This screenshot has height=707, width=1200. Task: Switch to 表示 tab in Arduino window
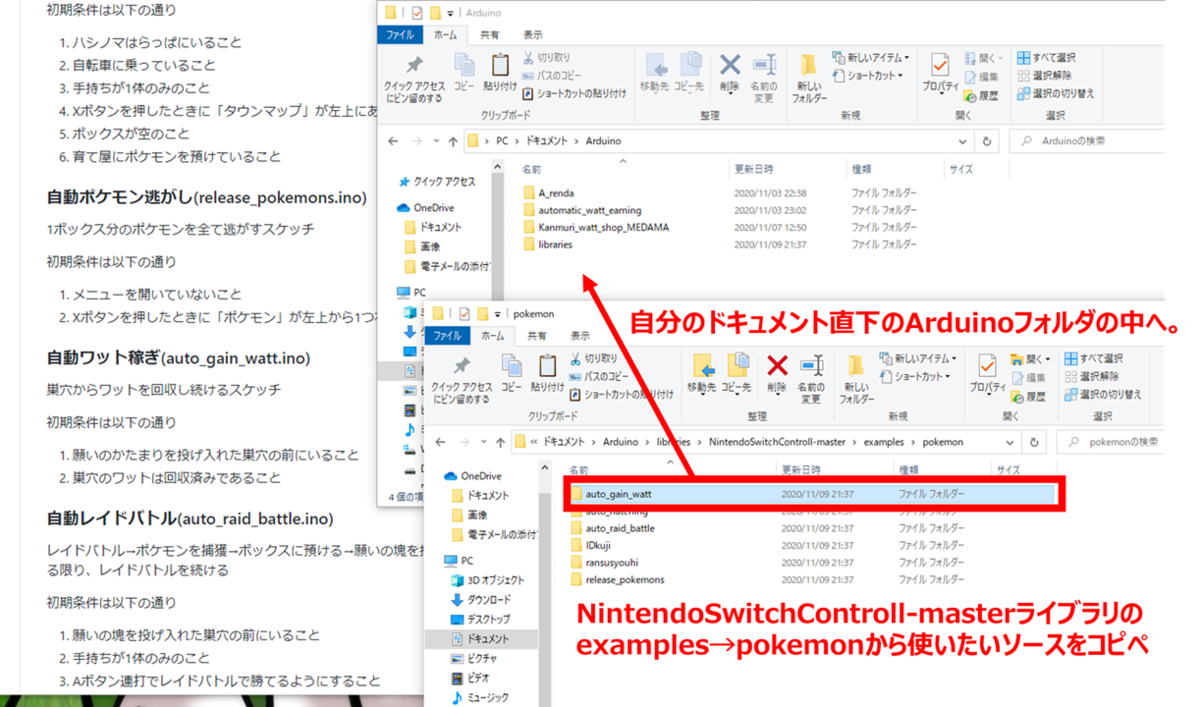pyautogui.click(x=533, y=34)
